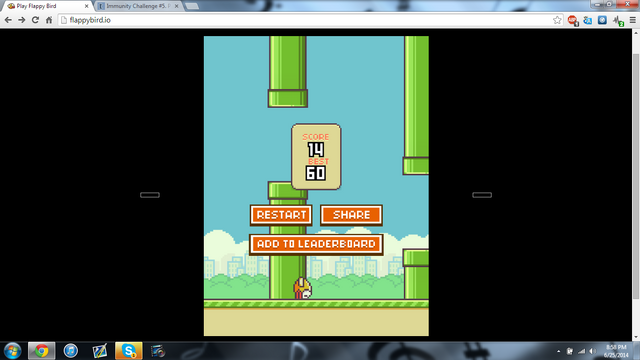
Task: Share the score via Share button
Action: (351, 215)
